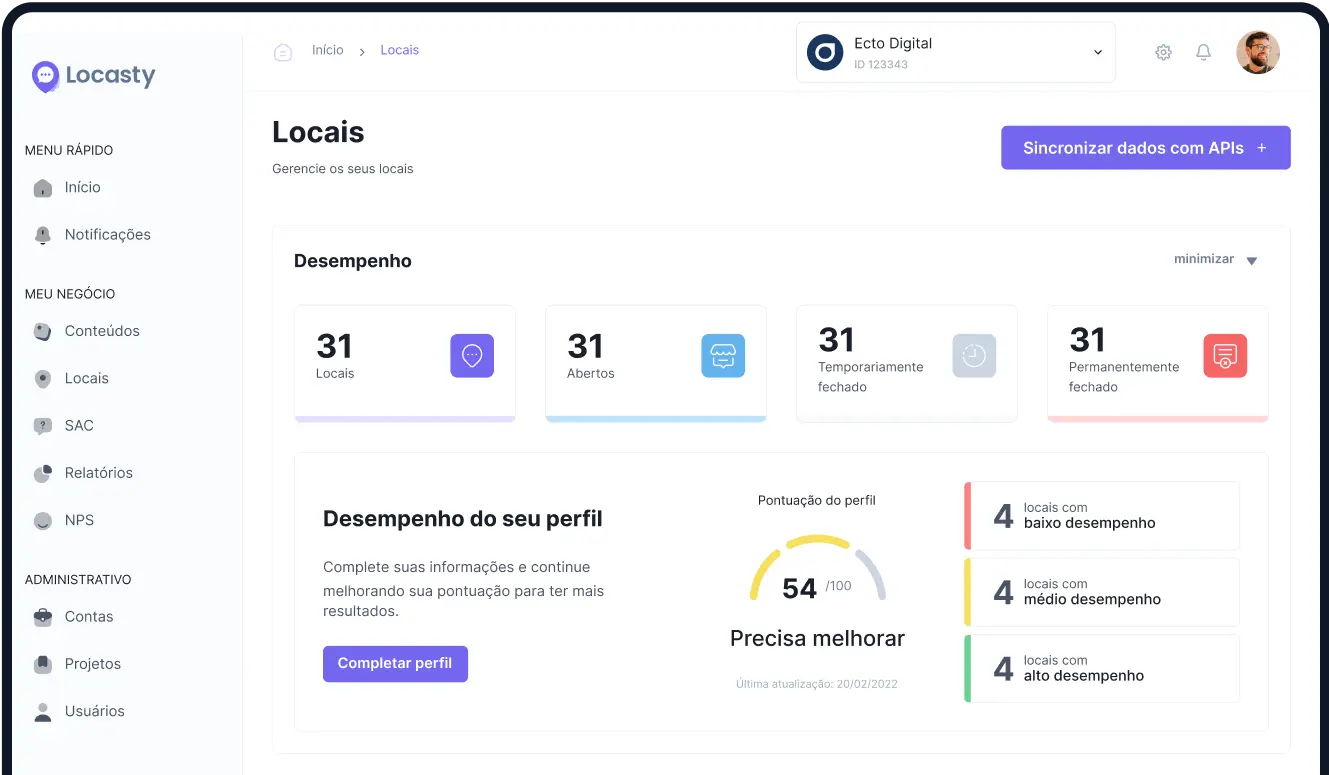This screenshot has width=1329, height=775.
Task: Click the red Permanentemente fechado icon
Action: 1225,356
